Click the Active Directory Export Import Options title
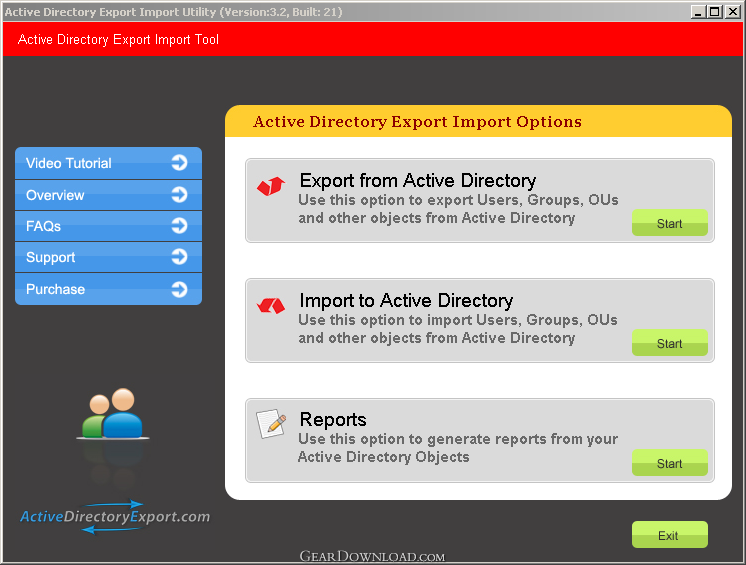 point(417,122)
